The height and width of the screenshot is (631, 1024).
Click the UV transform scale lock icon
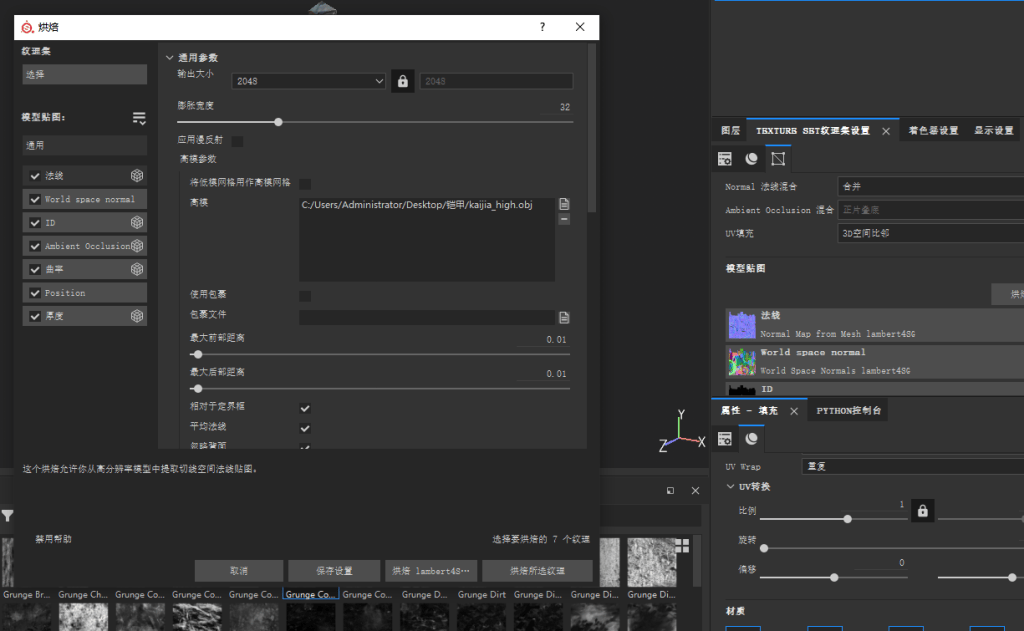pos(922,511)
